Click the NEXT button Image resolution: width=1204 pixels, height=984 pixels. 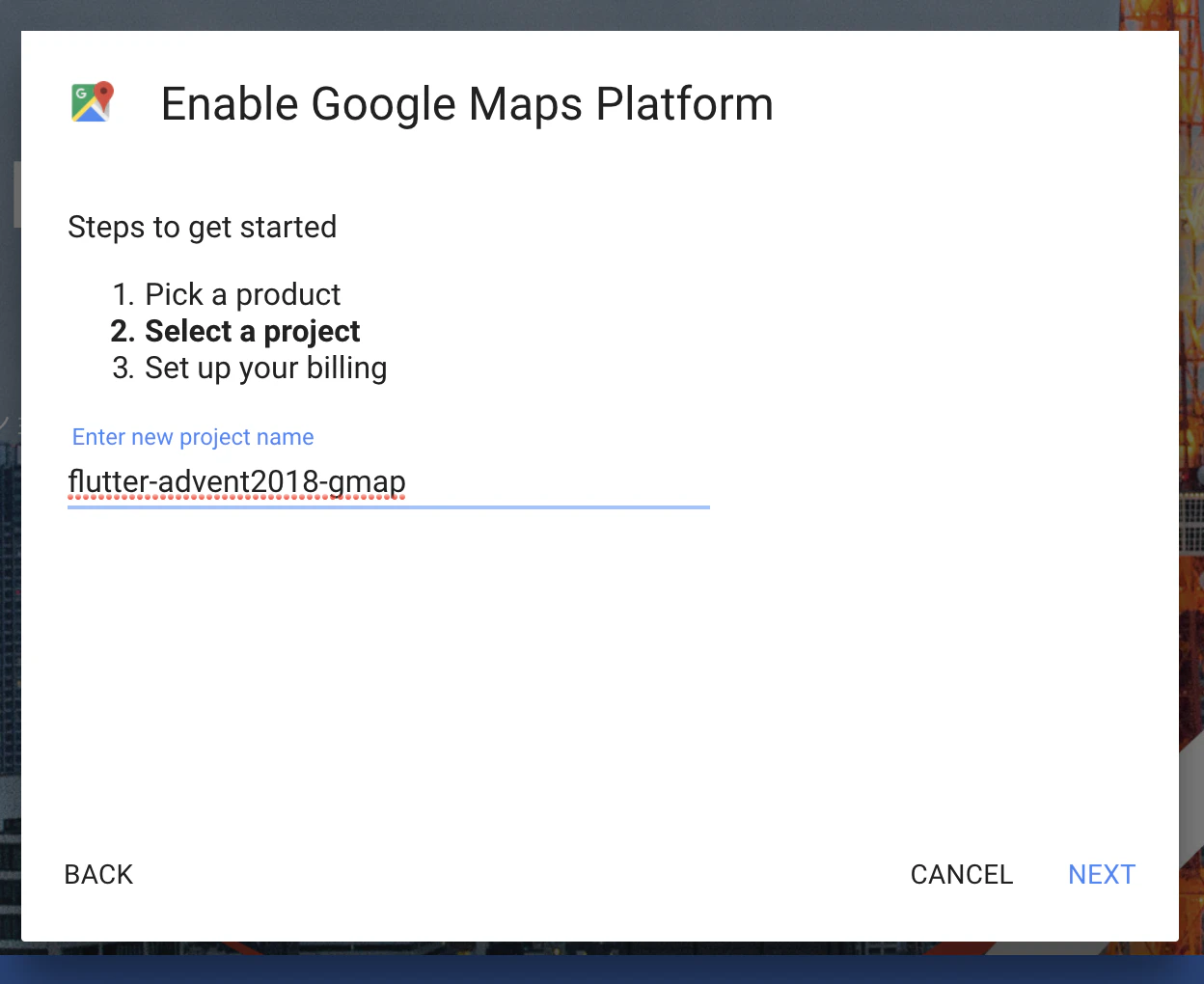point(1102,874)
